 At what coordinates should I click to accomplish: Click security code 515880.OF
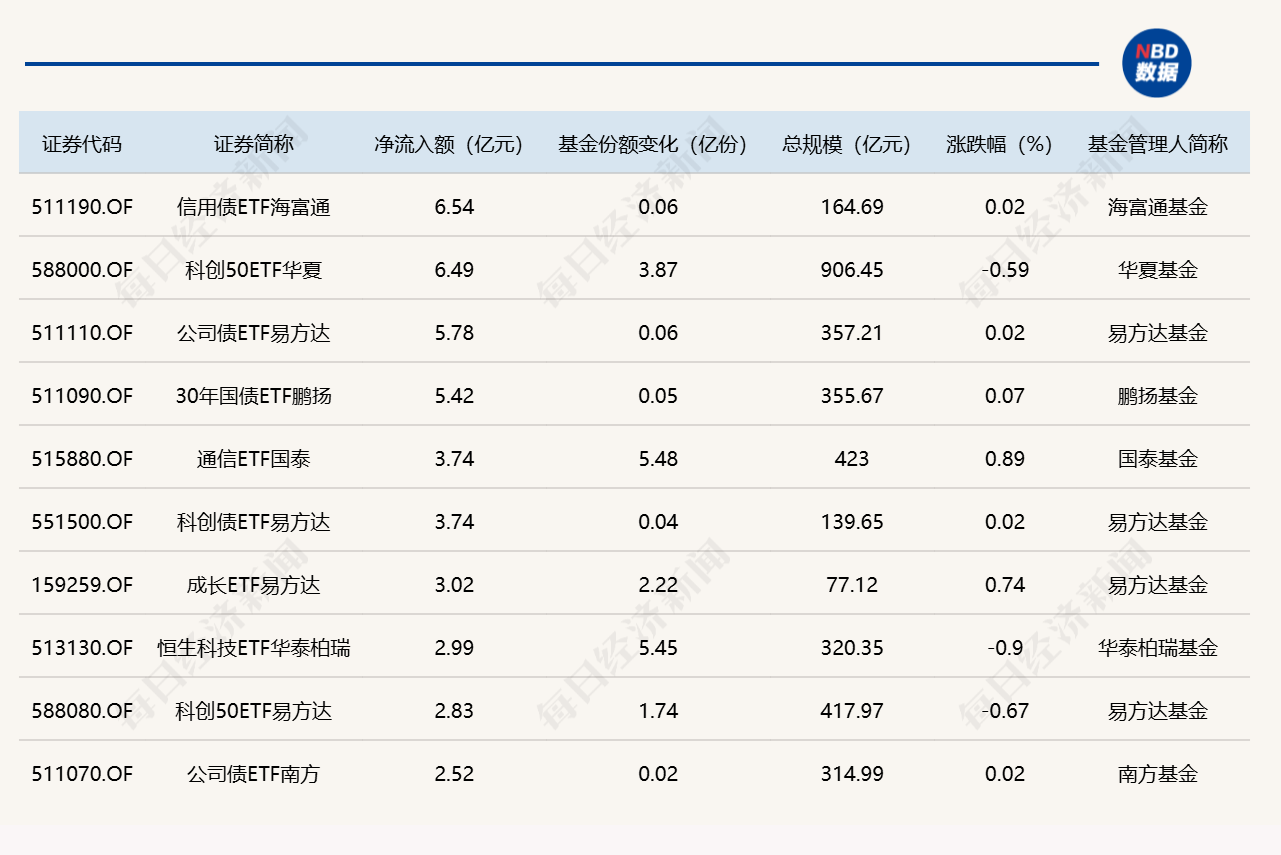point(82,459)
